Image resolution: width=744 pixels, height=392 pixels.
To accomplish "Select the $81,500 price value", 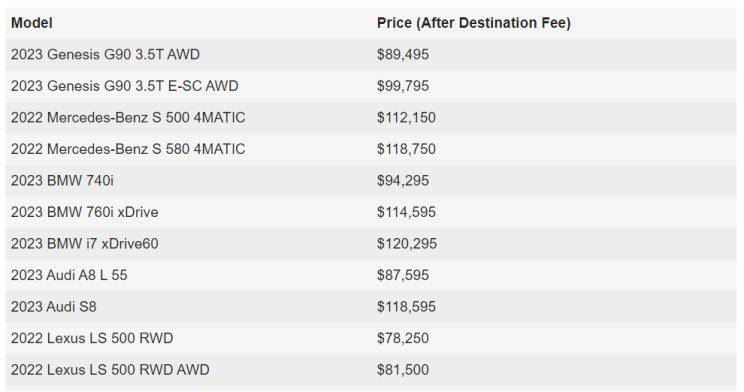I will pos(403,370).
